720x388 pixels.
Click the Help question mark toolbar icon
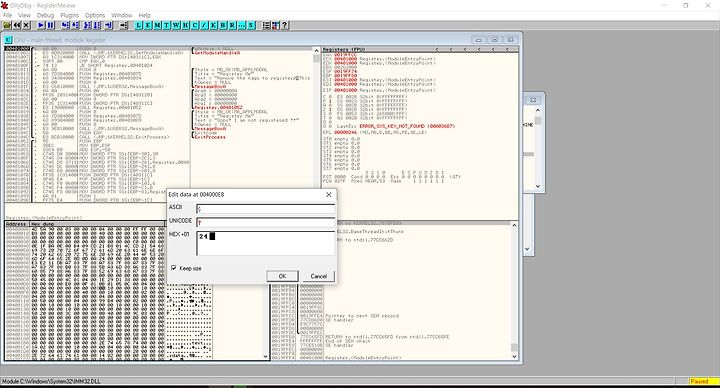coord(285,25)
